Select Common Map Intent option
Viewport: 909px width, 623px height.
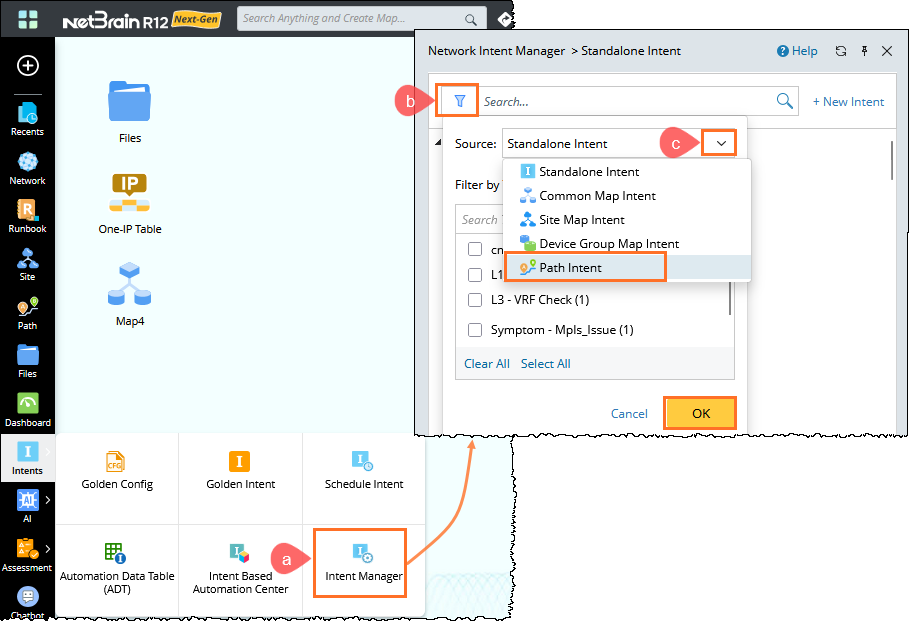coord(627,196)
